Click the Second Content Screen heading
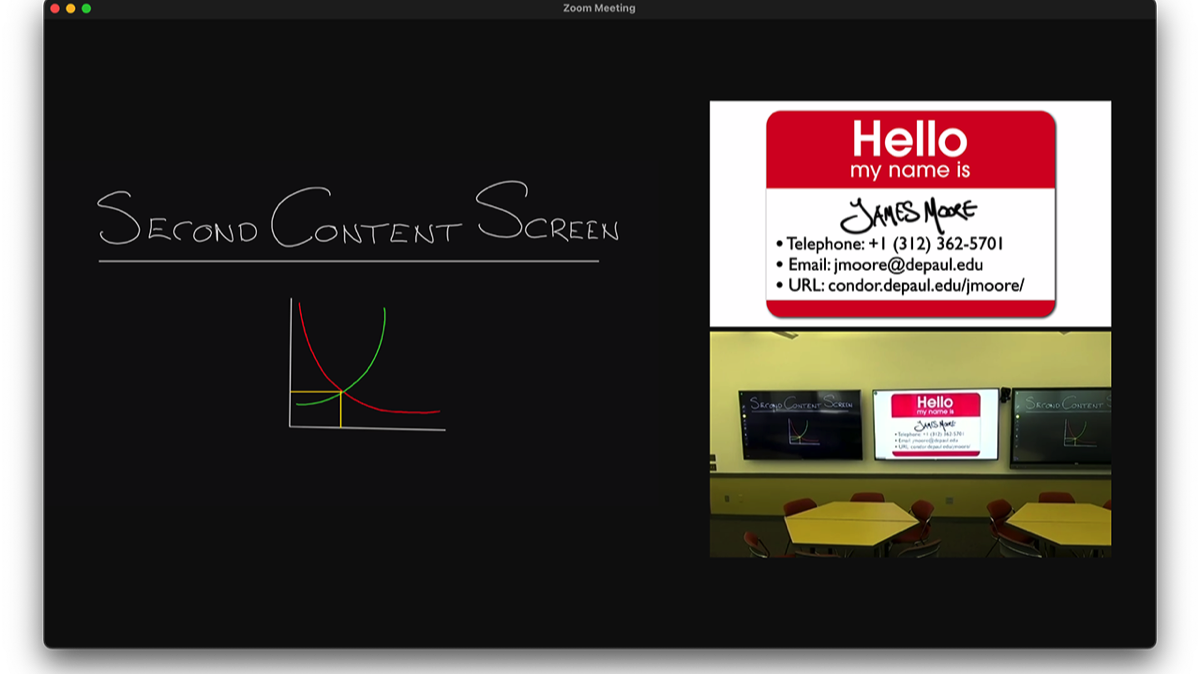Viewport: 1200px width, 674px height. pyautogui.click(x=358, y=218)
